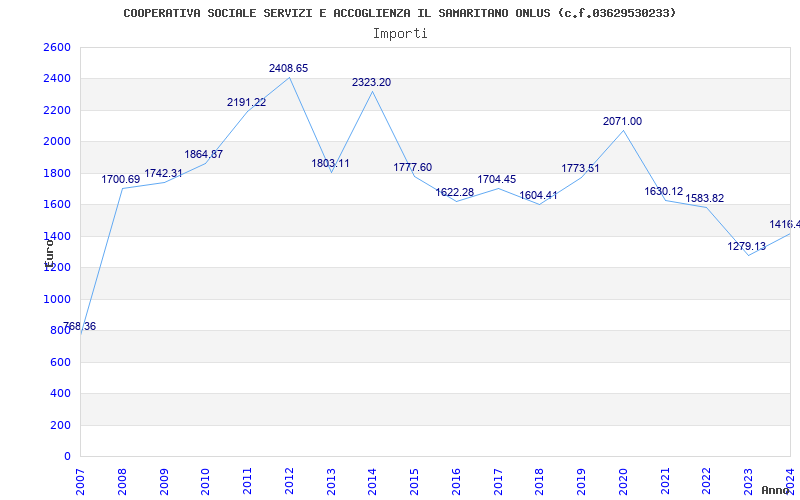
Task: Click the 2400 y-axis tick label
Action: tap(57, 79)
